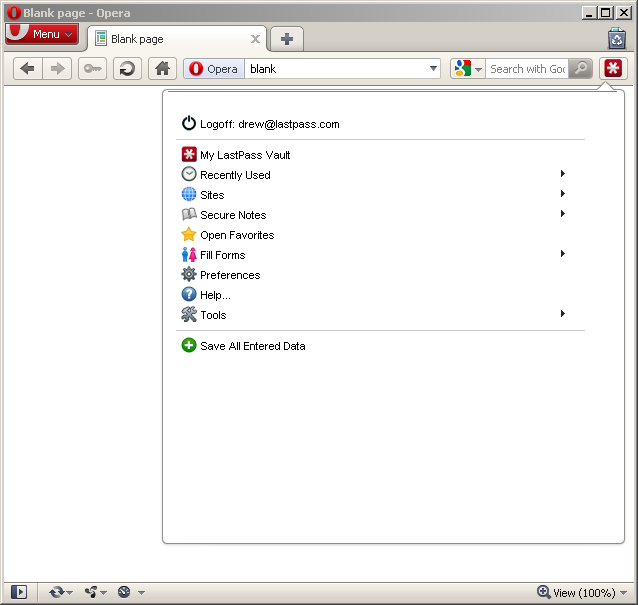
Task: Click the Recently Used label
Action: 235,175
